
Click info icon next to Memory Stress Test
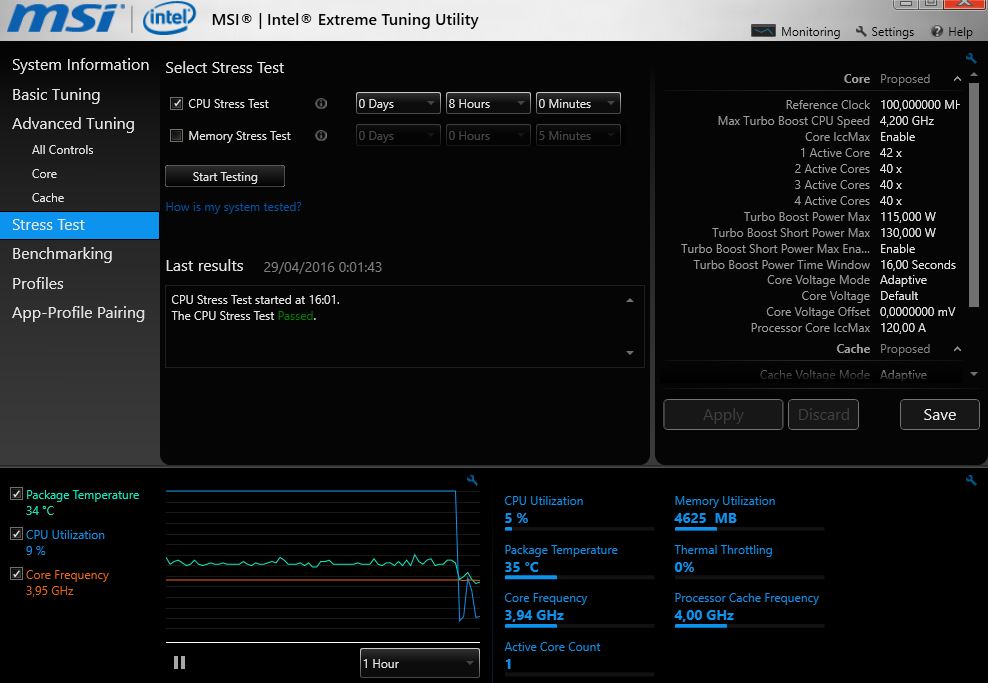(x=321, y=136)
